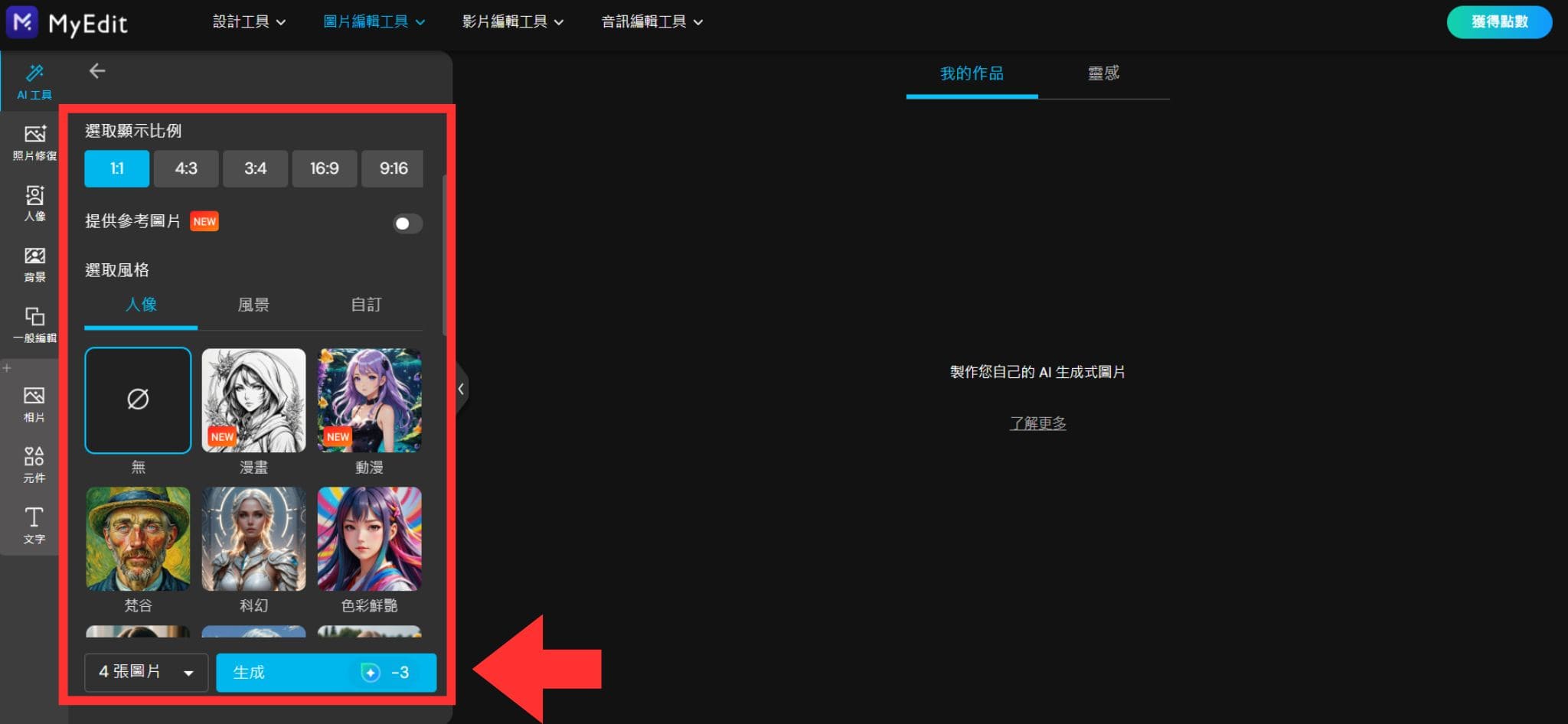Select the 一般編輯 (general edit) icon
Image resolution: width=1568 pixels, height=724 pixels.
click(34, 324)
